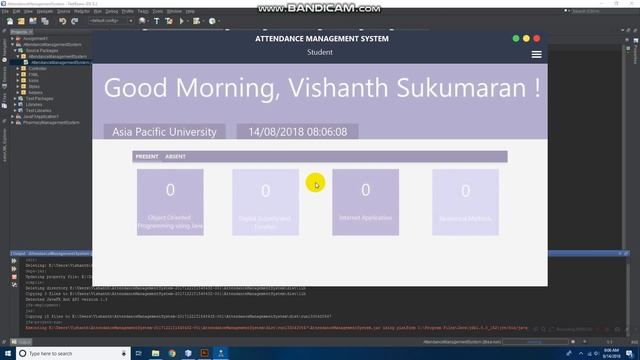Screen dimensions: 640x360
Task: Expand the Test Libraries node
Action: (x=15, y=110)
